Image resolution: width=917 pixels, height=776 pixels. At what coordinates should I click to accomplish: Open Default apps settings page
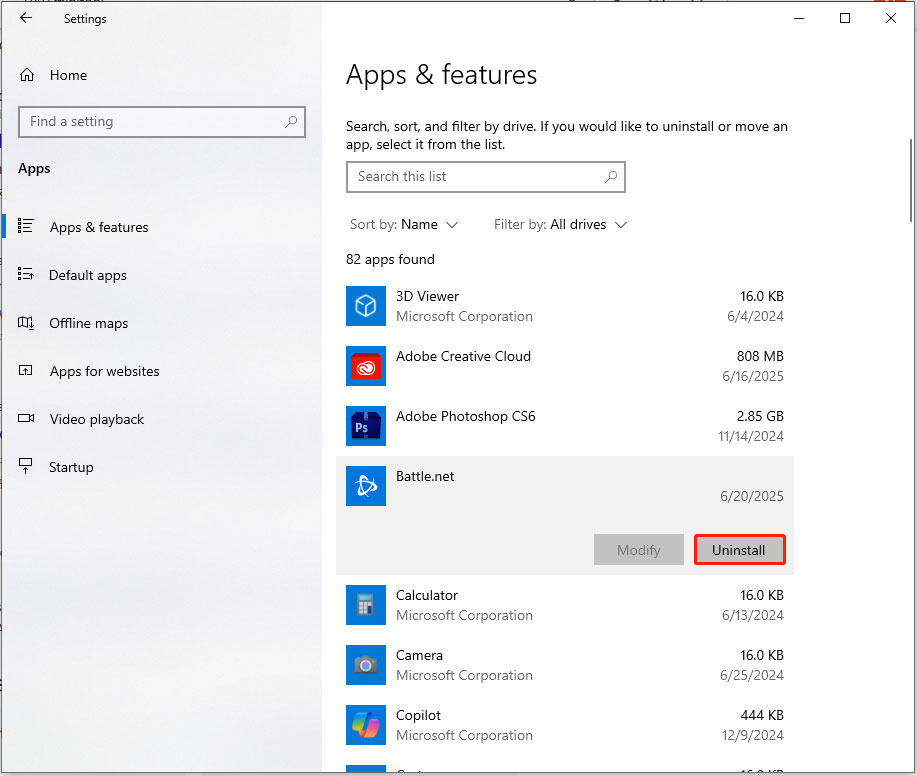[x=88, y=275]
